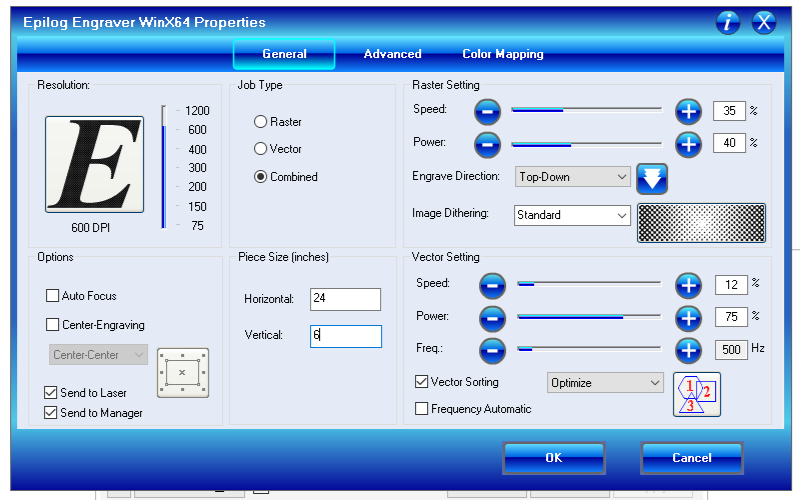800x500 pixels.
Task: Increase Vector Freq with plus button
Action: click(688, 351)
